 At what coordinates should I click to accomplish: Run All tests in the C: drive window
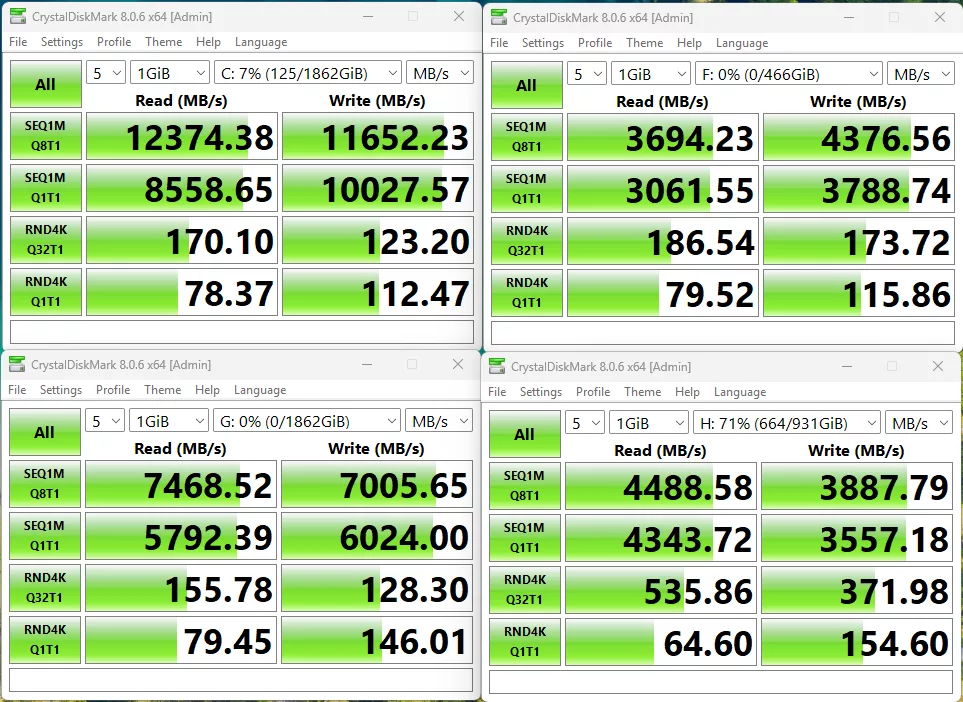(45, 84)
